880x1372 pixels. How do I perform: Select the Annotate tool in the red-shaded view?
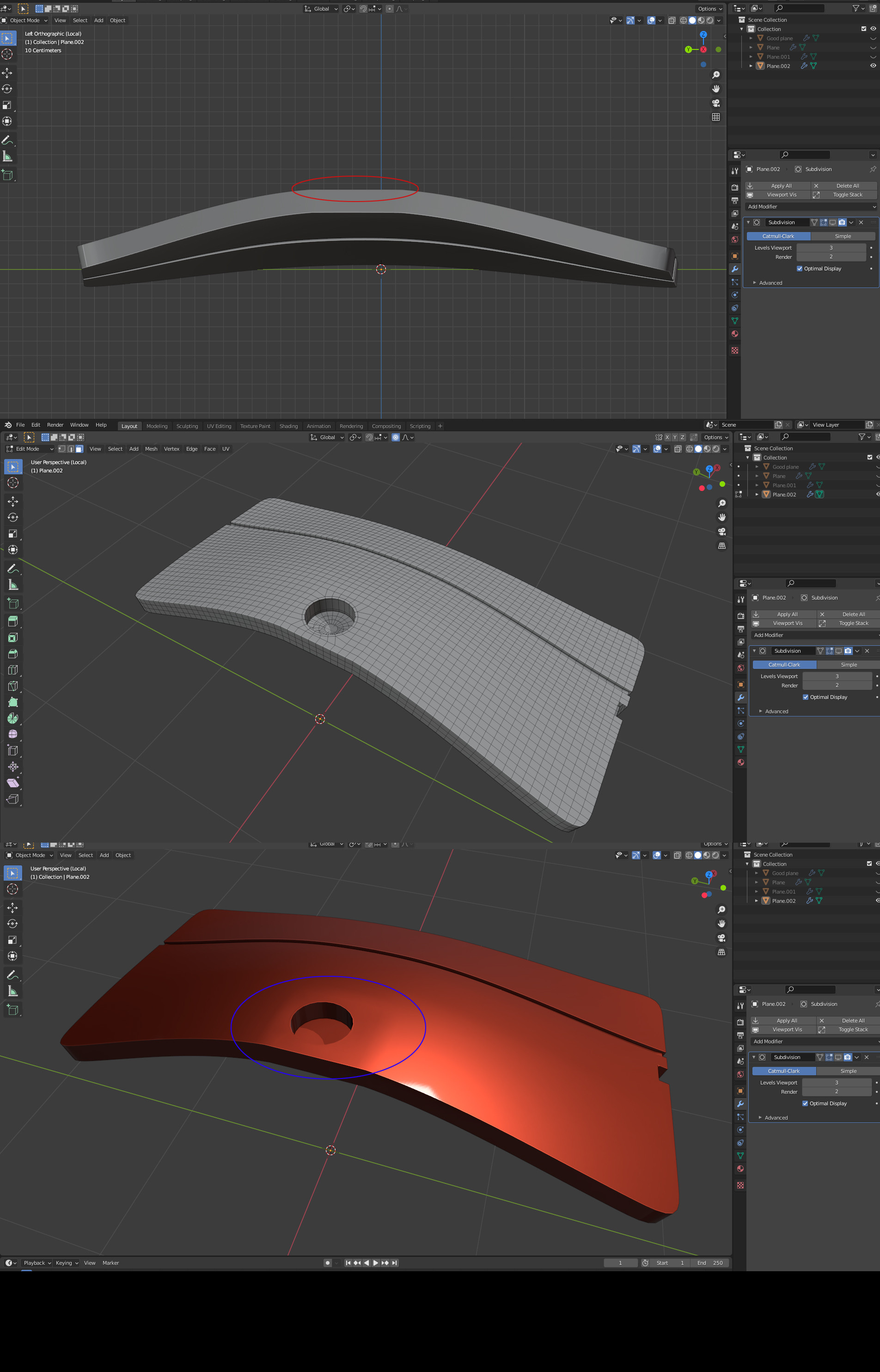(x=12, y=975)
